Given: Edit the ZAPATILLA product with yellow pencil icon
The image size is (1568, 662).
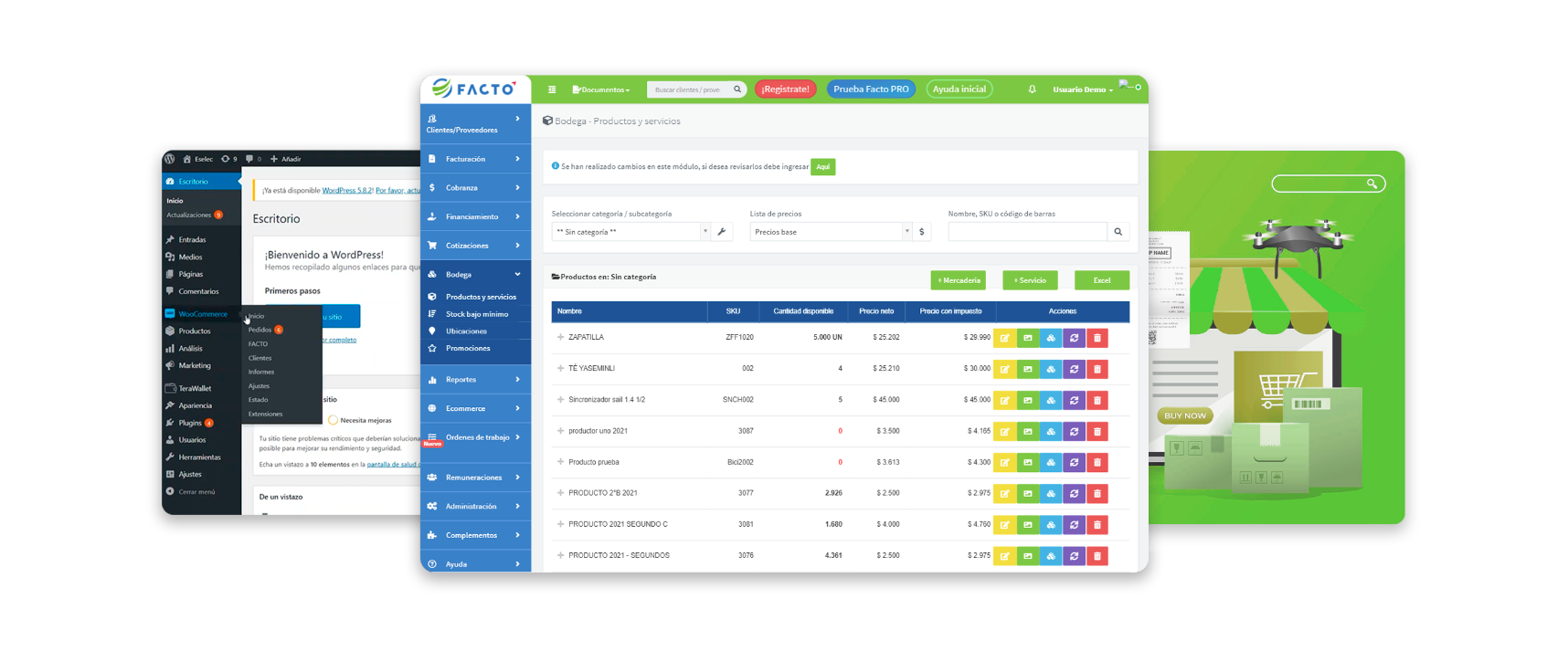Looking at the screenshot, I should point(1004,338).
